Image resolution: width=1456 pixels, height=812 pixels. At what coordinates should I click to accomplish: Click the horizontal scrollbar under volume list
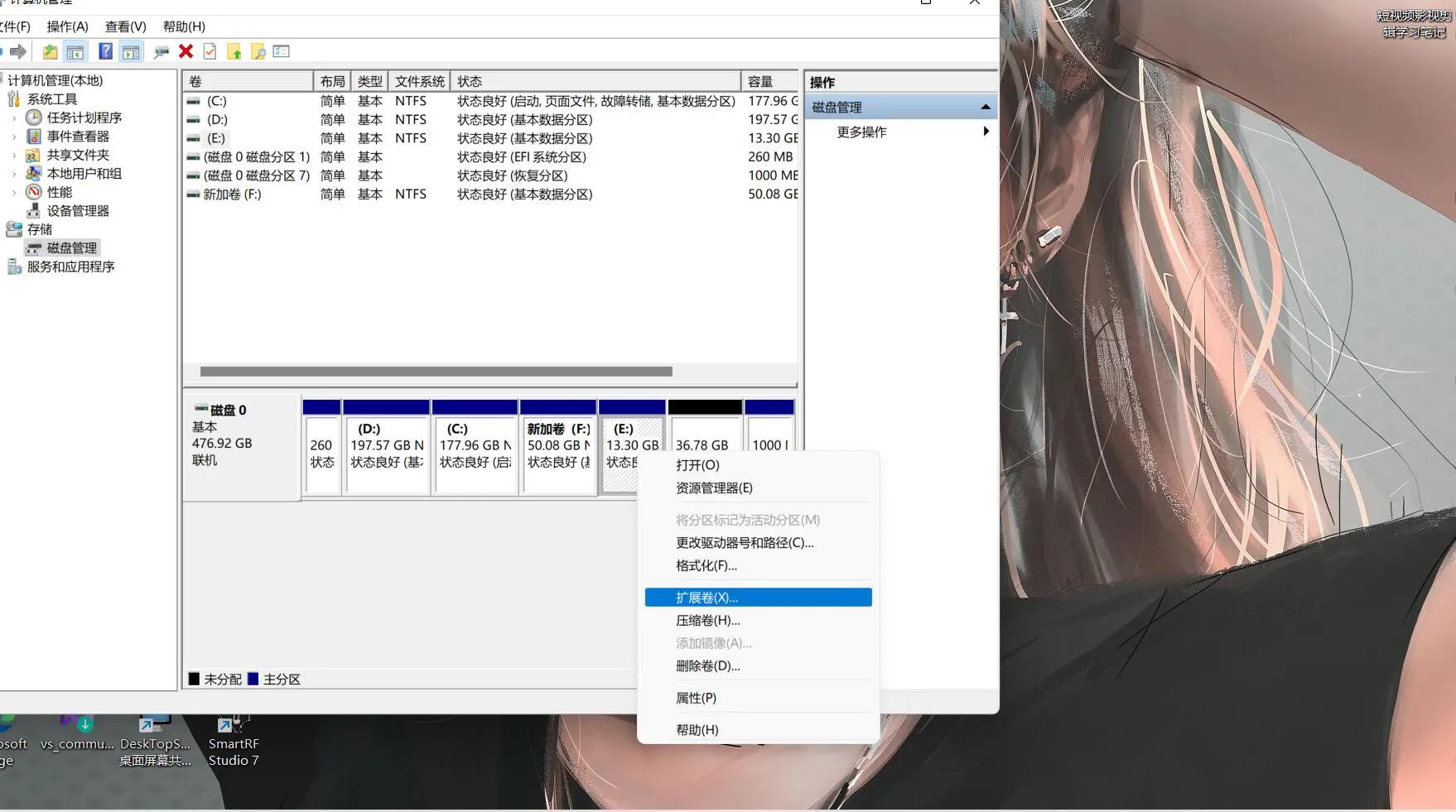tap(436, 372)
